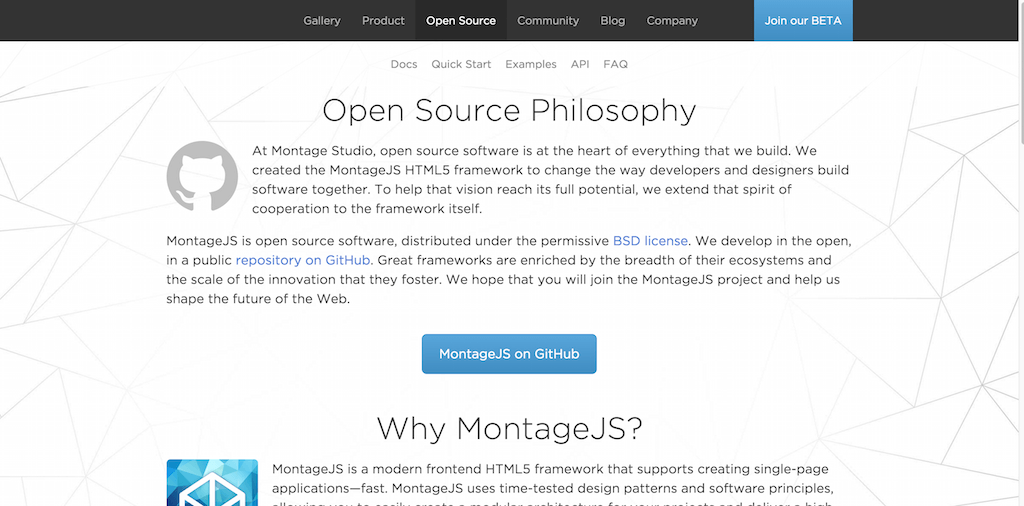Open the Product nav item
This screenshot has height=506, width=1024.
pos(383,20)
